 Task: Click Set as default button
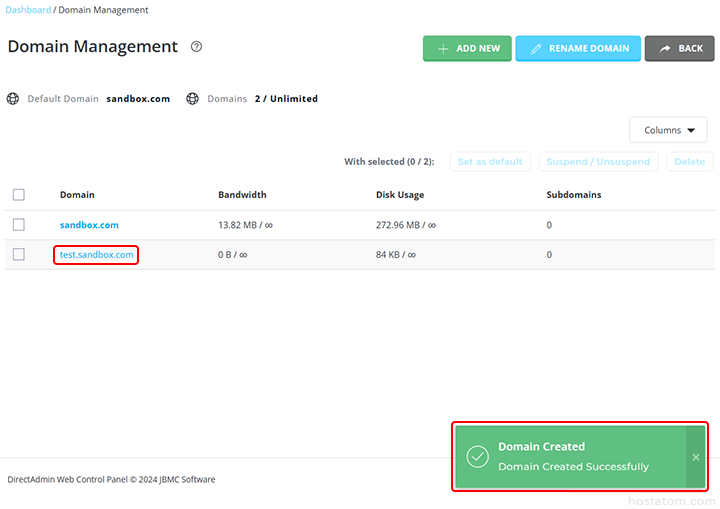490,161
